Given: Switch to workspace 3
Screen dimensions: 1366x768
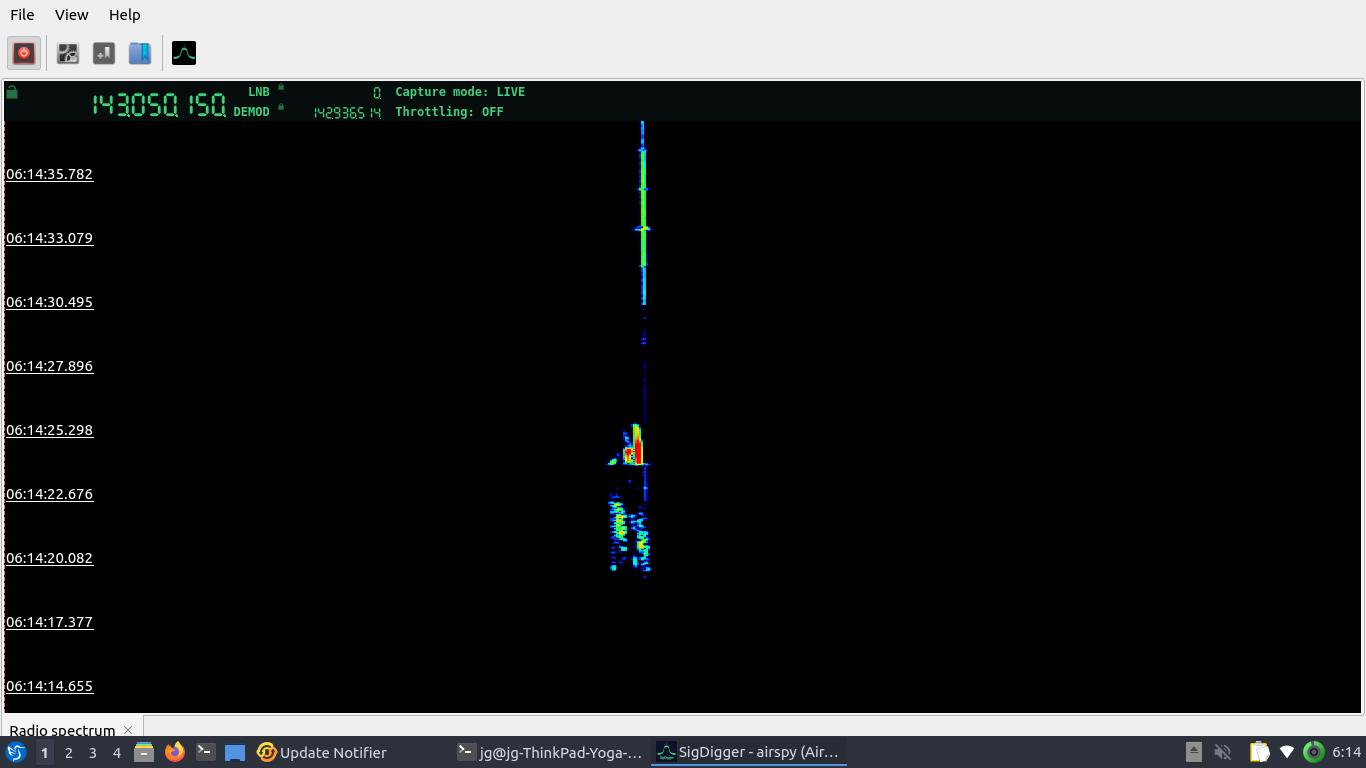Looking at the screenshot, I should [93, 753].
